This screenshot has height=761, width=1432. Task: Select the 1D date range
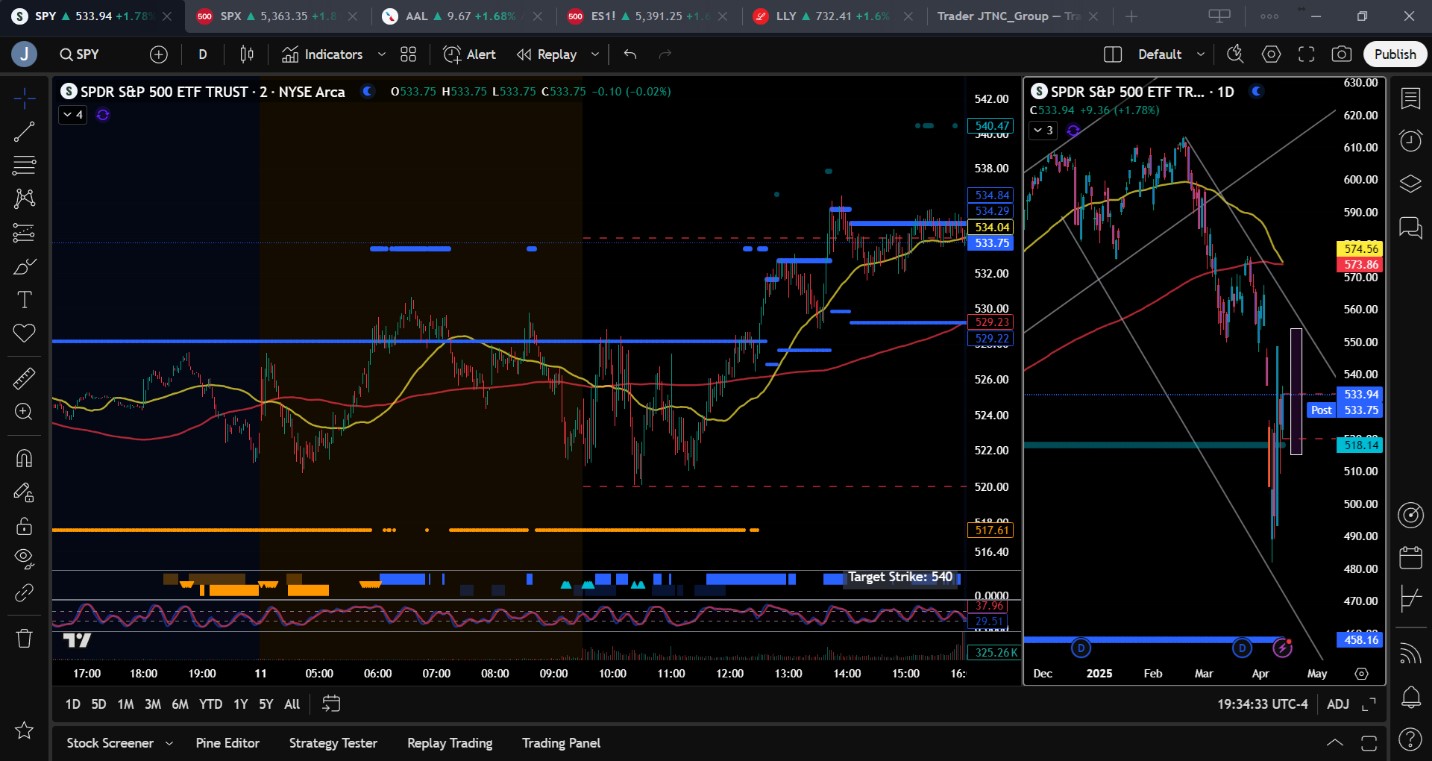tap(73, 704)
